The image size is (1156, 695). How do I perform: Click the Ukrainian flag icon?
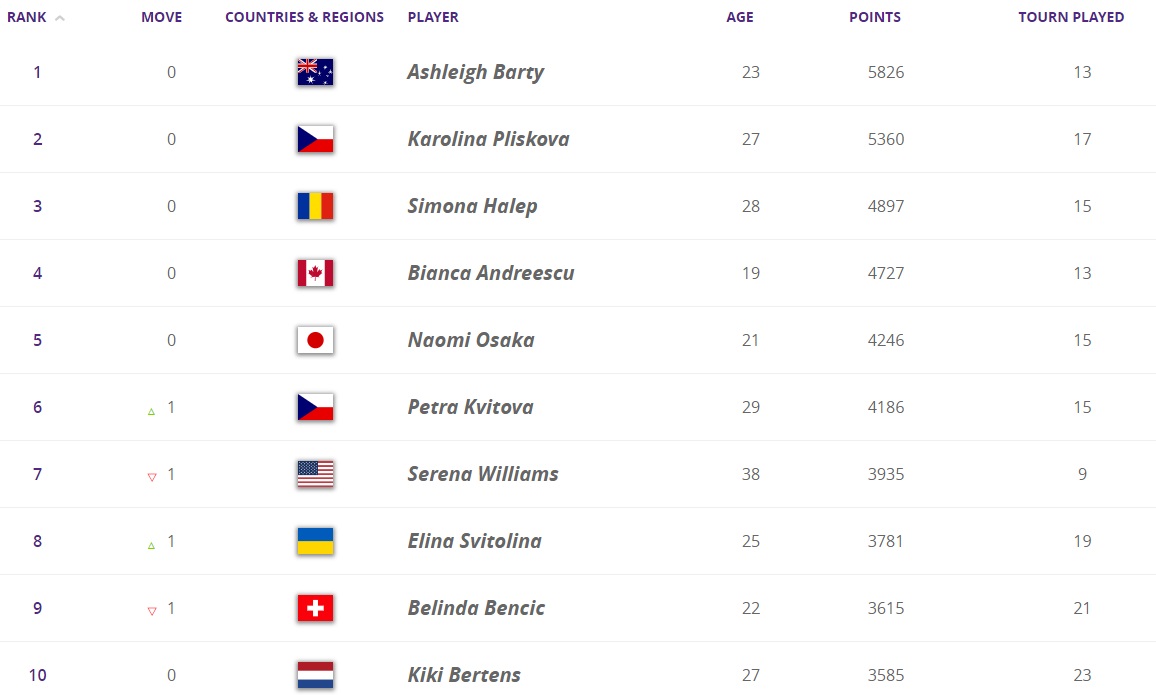(315, 541)
